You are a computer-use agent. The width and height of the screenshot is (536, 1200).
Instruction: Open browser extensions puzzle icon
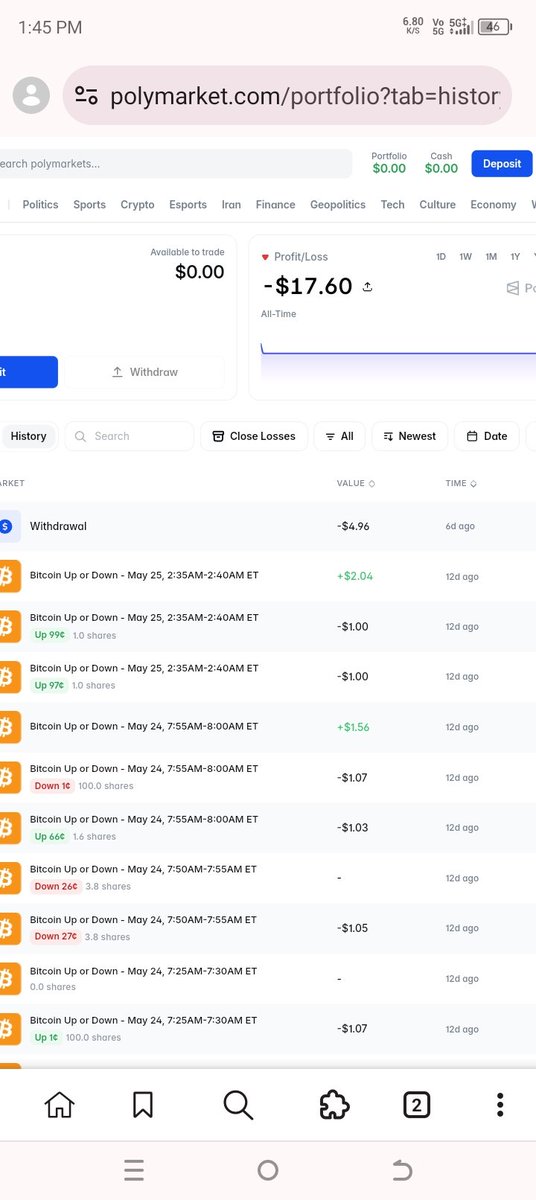[334, 1105]
